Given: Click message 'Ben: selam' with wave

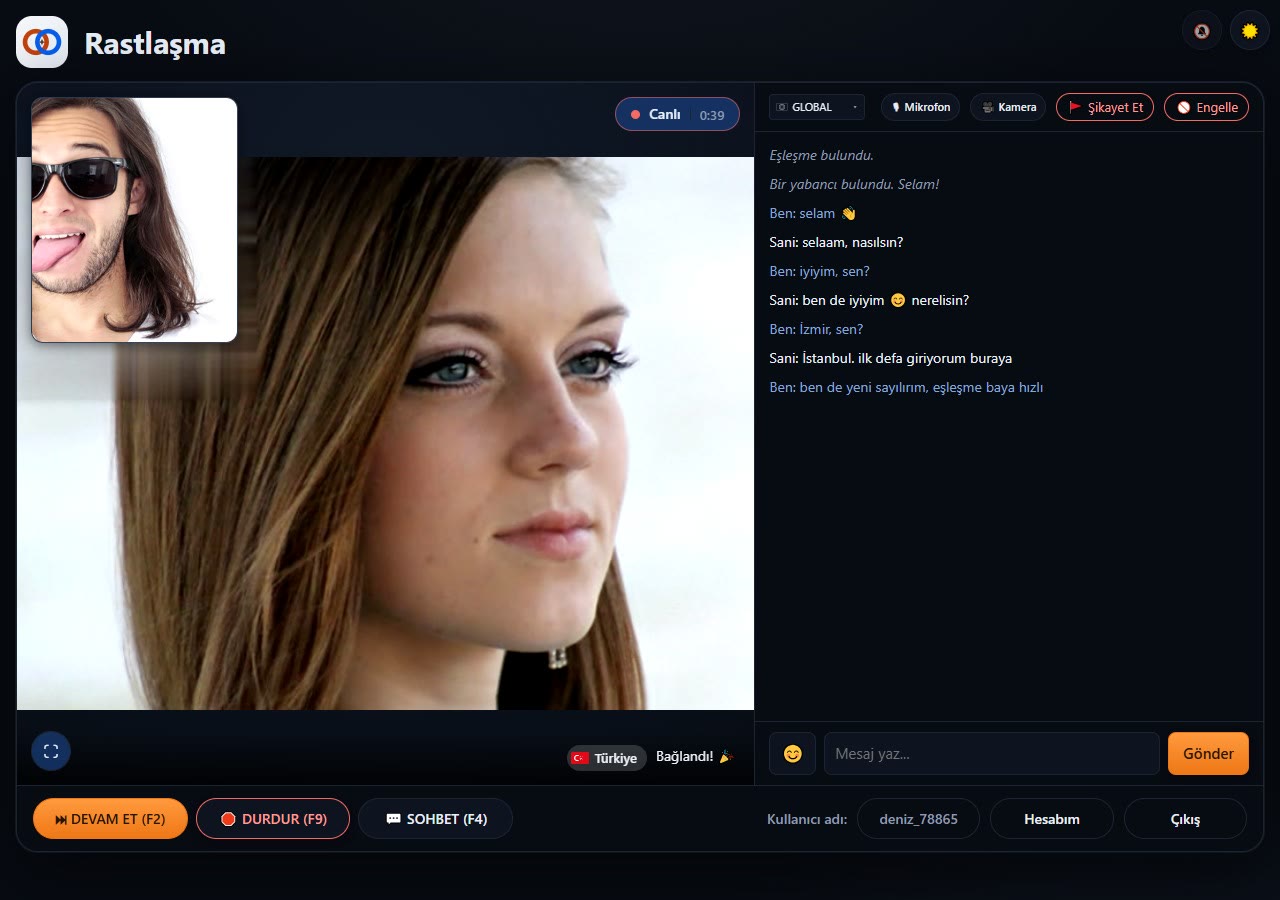Looking at the screenshot, I should tap(813, 213).
